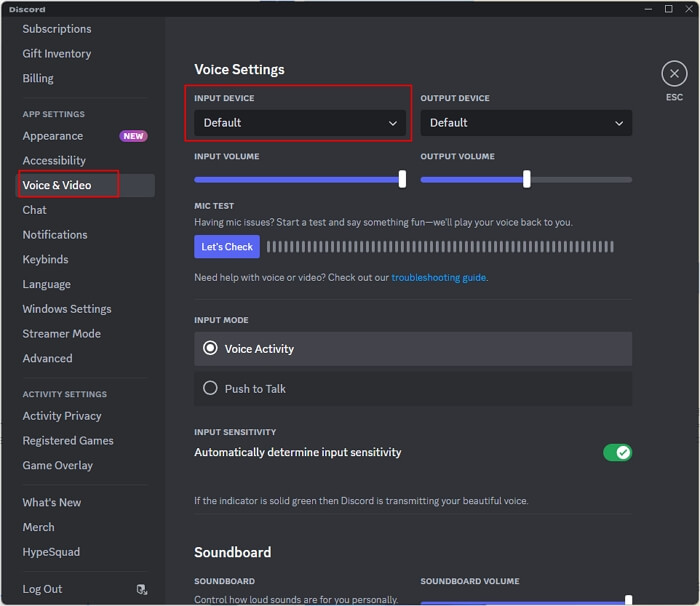The height and width of the screenshot is (606, 700).
Task: Minimize the Discord window
Action: coord(648,9)
